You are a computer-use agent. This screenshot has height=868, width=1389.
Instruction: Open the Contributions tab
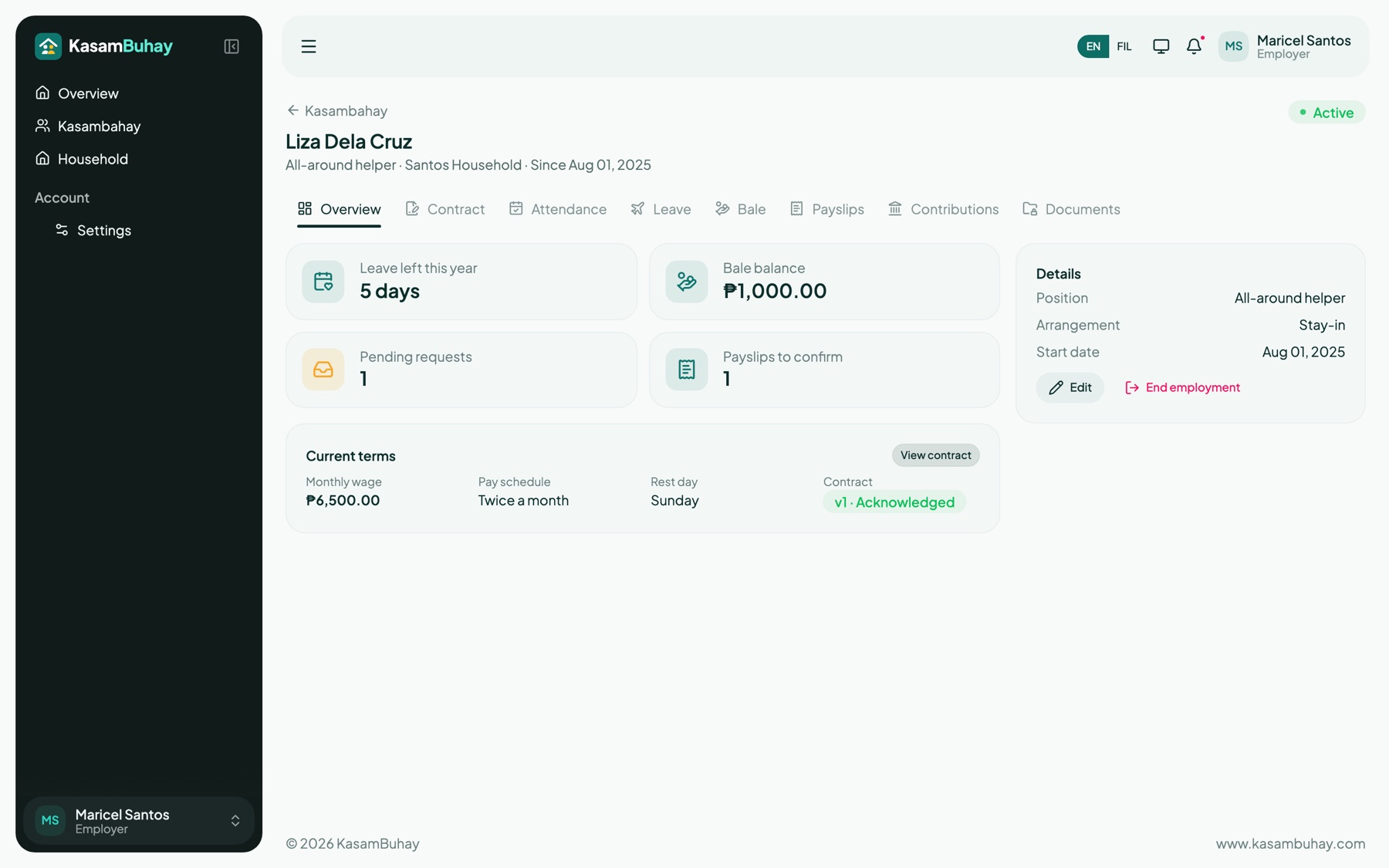[944, 209]
